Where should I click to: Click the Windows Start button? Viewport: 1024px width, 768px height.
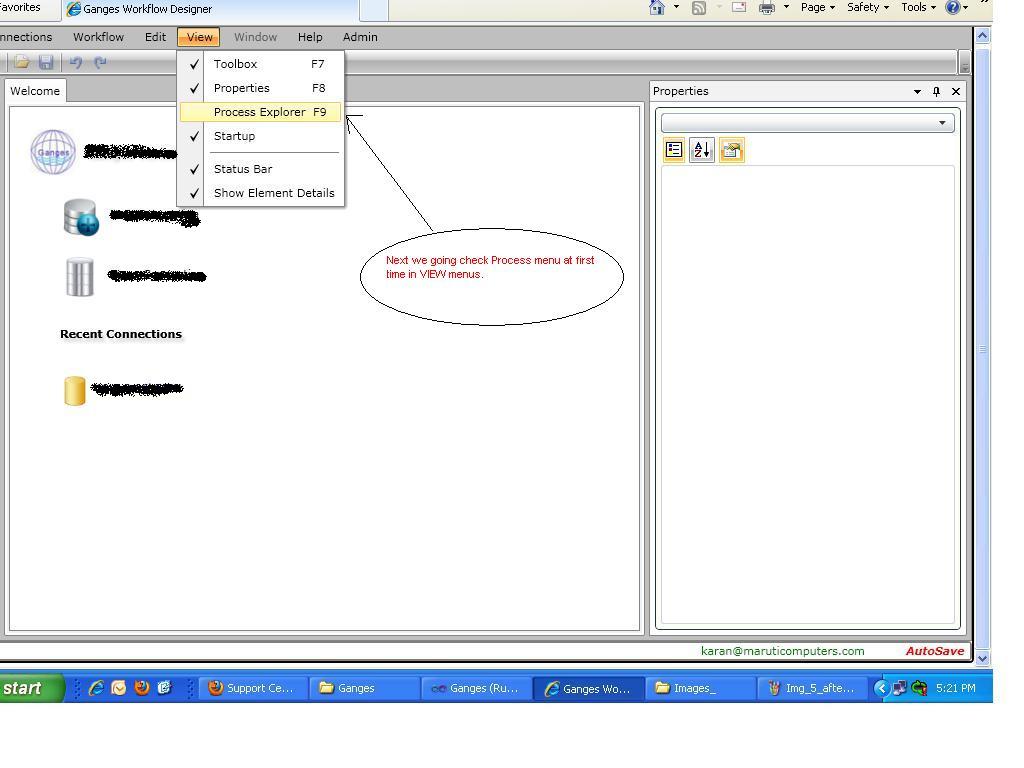pyautogui.click(x=31, y=688)
